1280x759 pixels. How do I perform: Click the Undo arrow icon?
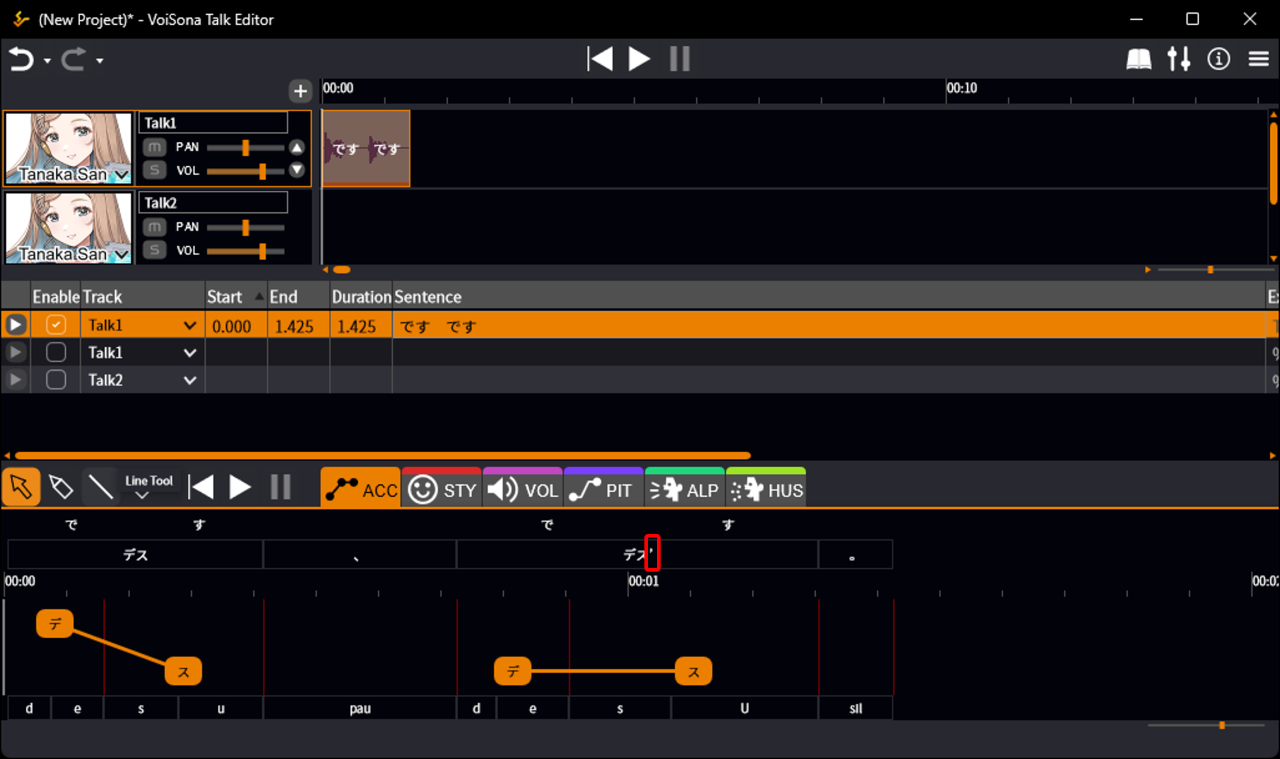coord(21,60)
